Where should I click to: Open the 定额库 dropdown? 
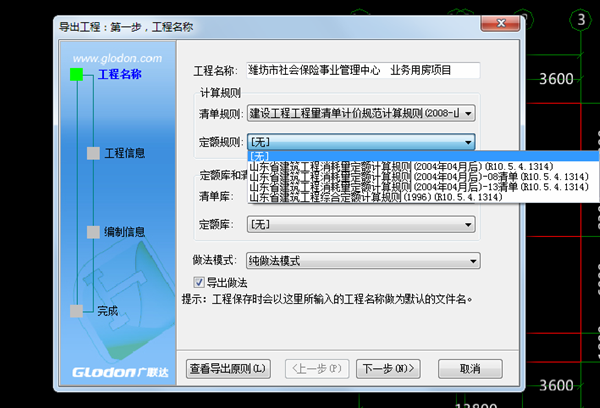pos(361,224)
